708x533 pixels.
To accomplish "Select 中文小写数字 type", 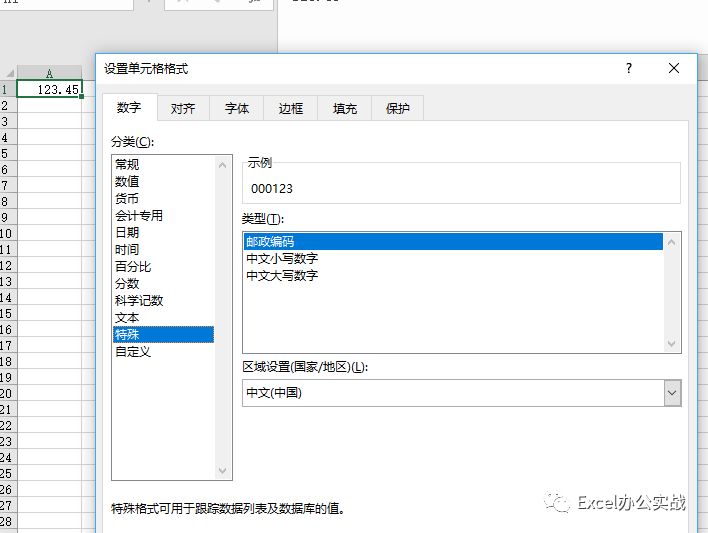I will (x=453, y=258).
